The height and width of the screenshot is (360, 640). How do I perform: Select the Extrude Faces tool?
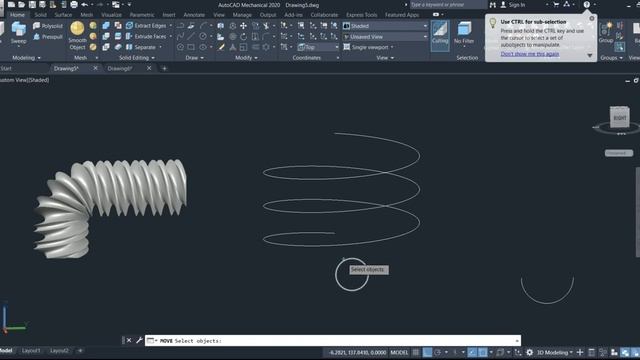146,36
